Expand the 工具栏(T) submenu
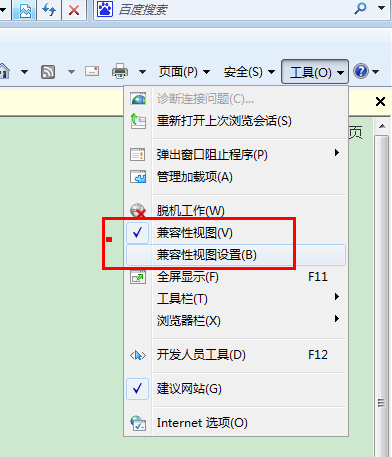 click(x=236, y=299)
